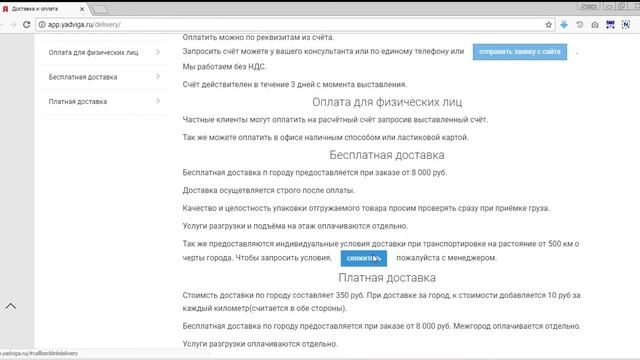Viewport: 640px width, 360px height.
Task: Click the circular history arrow extension icon
Action: click(x=580, y=24)
